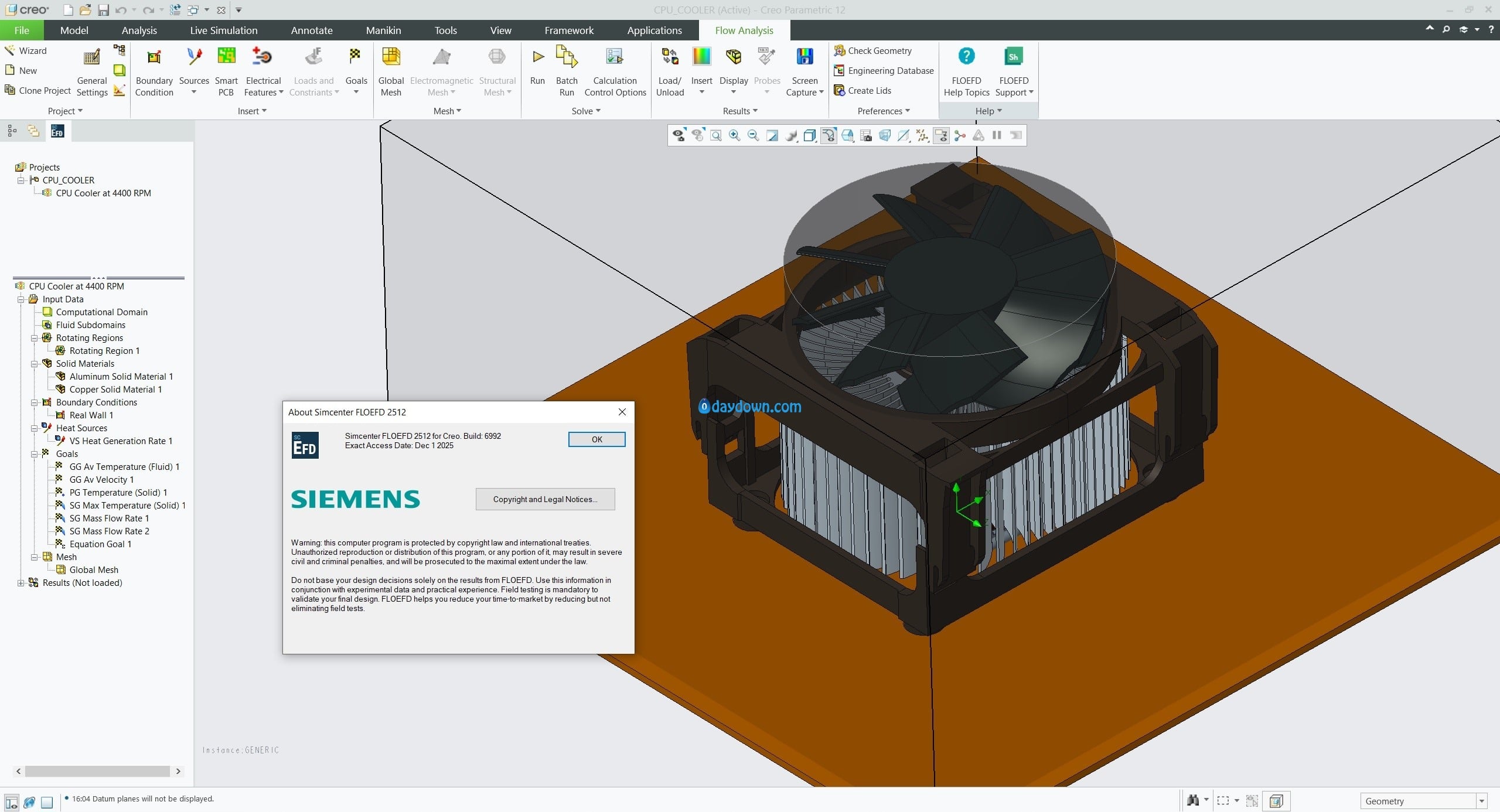Open the Geometry selection filter dropdown
This screenshot has height=812, width=1500.
1481,801
